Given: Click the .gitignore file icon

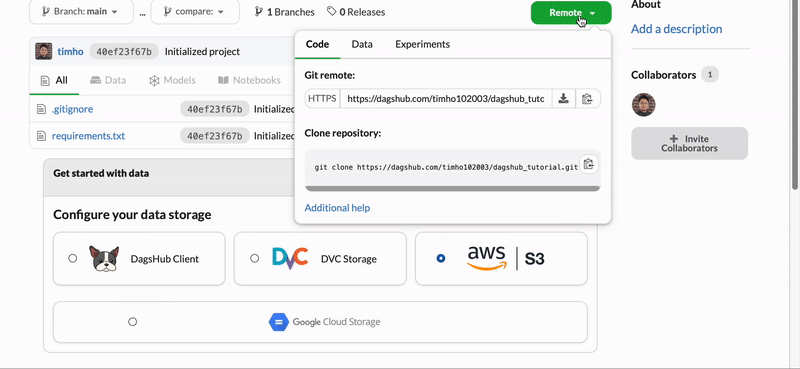Looking at the screenshot, I should click(41, 109).
